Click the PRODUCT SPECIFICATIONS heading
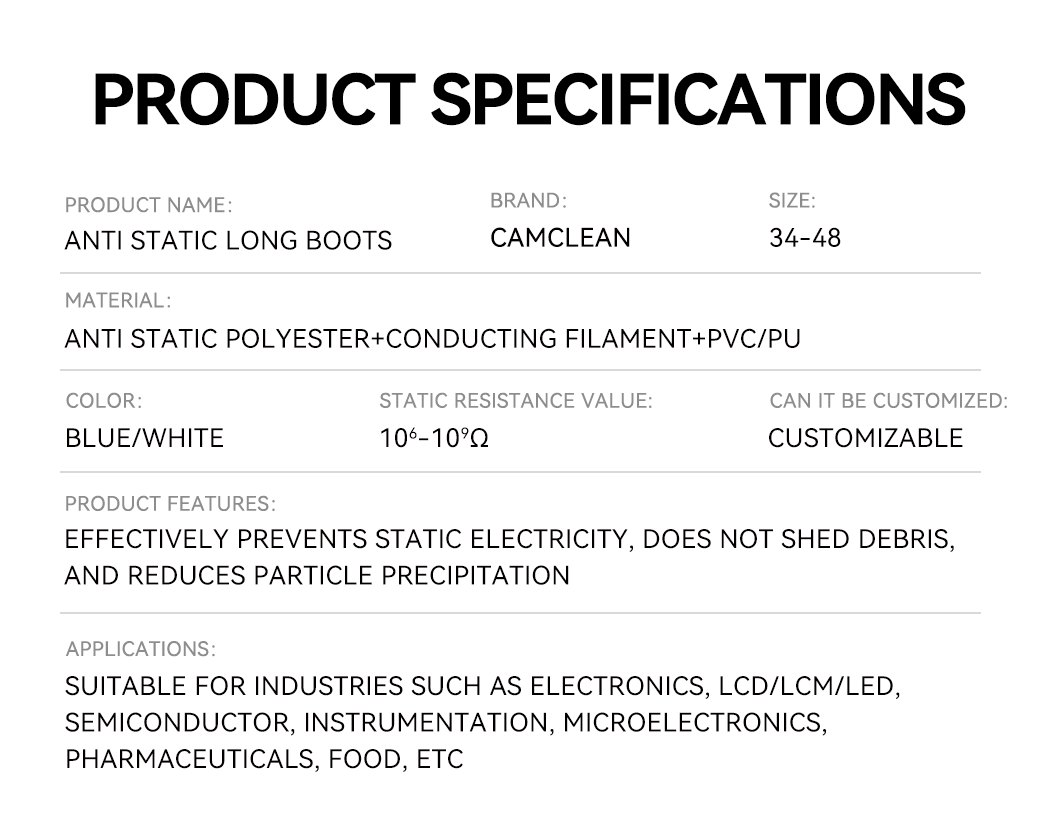 (529, 99)
